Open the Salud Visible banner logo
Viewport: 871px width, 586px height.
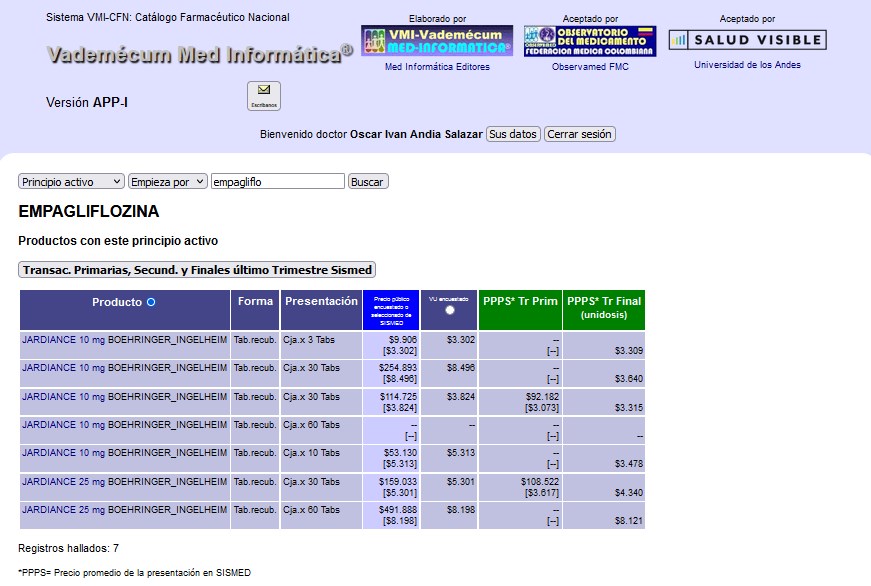pyautogui.click(x=748, y=40)
